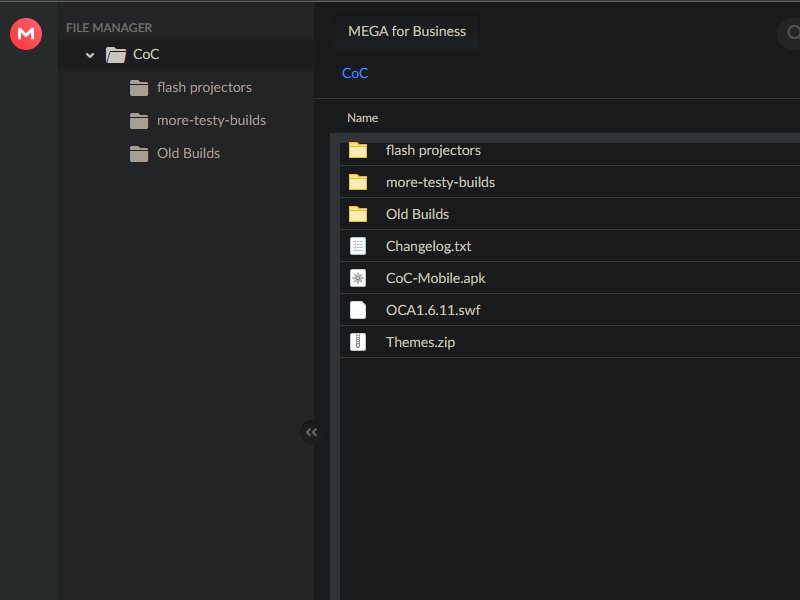
Task: Collapse the sidebar with double-arrow button
Action: click(311, 432)
